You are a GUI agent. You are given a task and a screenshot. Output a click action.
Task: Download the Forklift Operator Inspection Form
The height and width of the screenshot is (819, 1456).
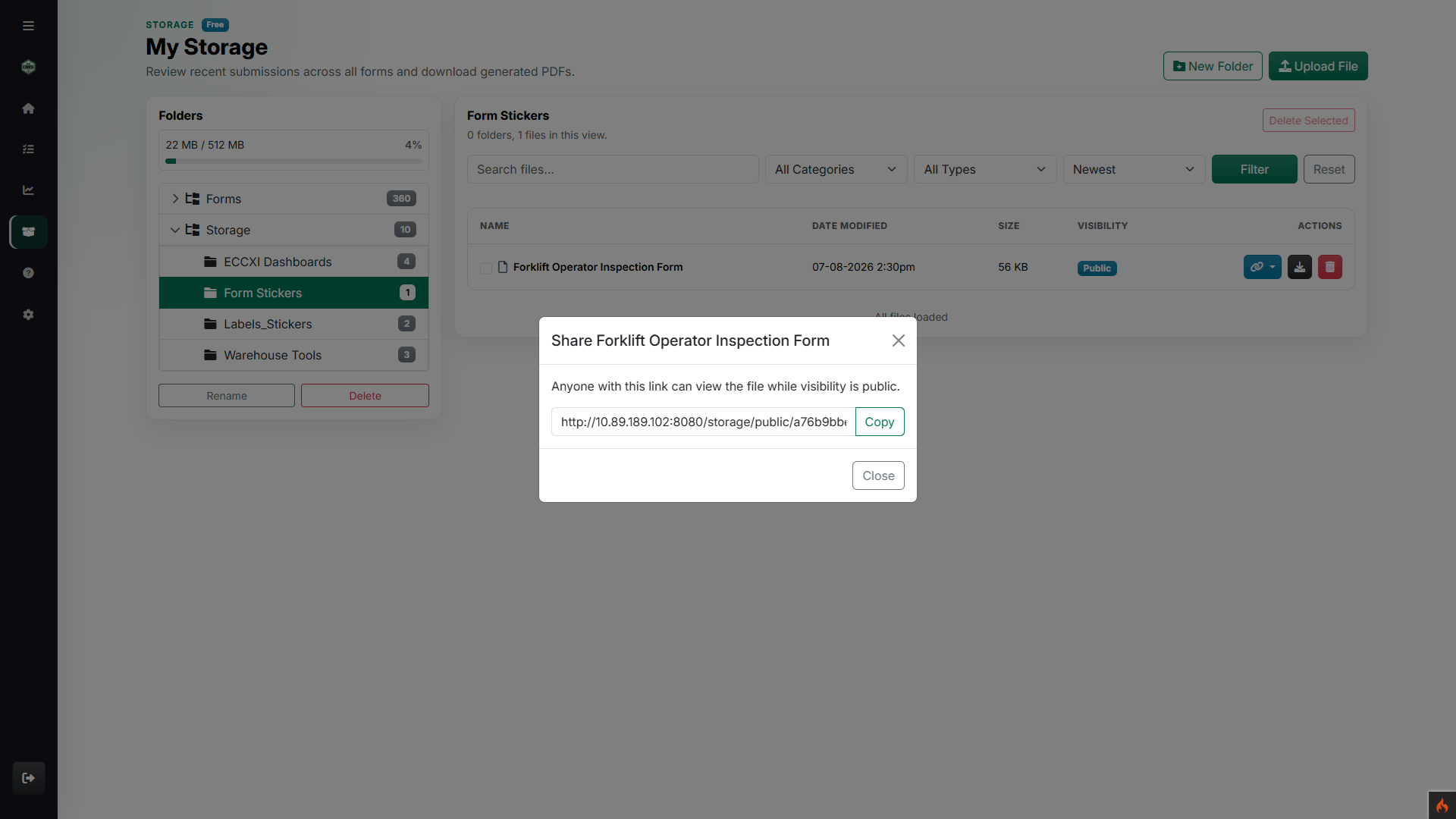click(x=1300, y=267)
